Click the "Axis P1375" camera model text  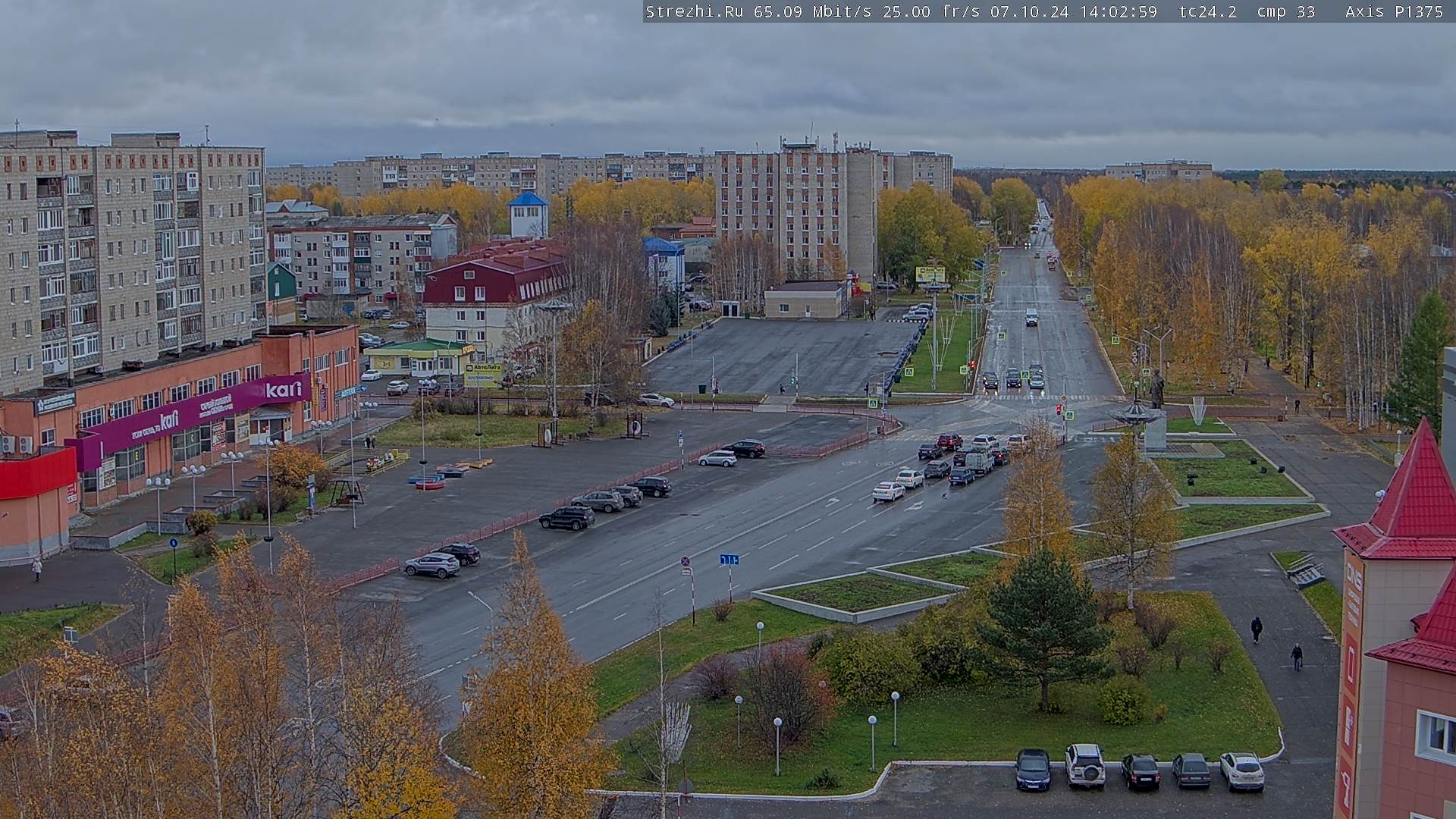(x=1394, y=11)
